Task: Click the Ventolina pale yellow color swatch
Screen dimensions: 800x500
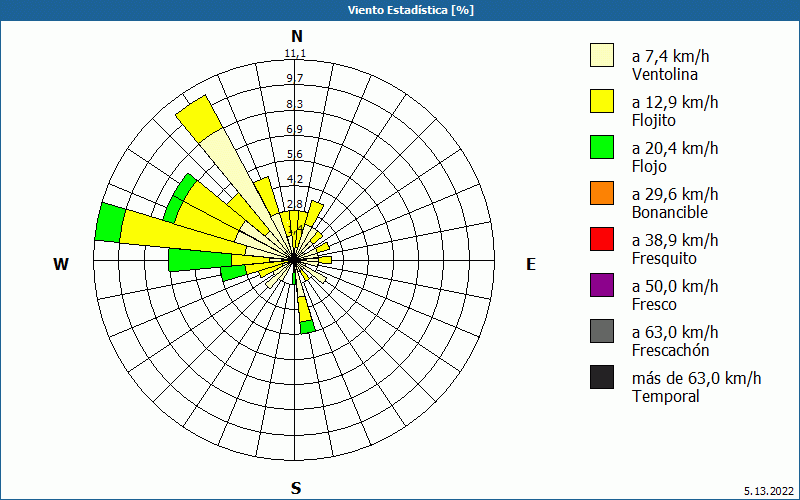Action: [x=602, y=55]
